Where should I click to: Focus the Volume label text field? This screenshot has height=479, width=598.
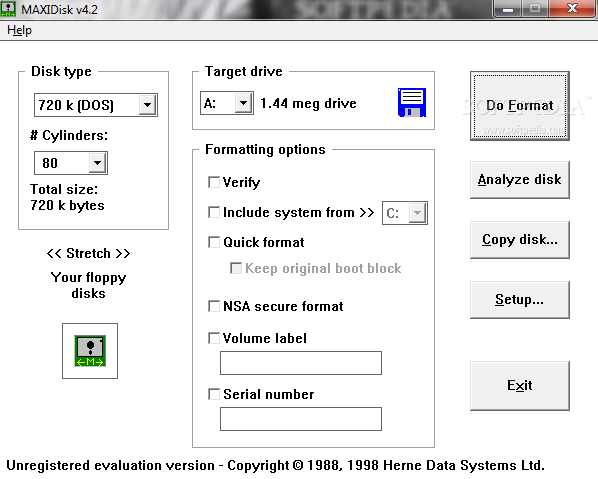pos(301,363)
